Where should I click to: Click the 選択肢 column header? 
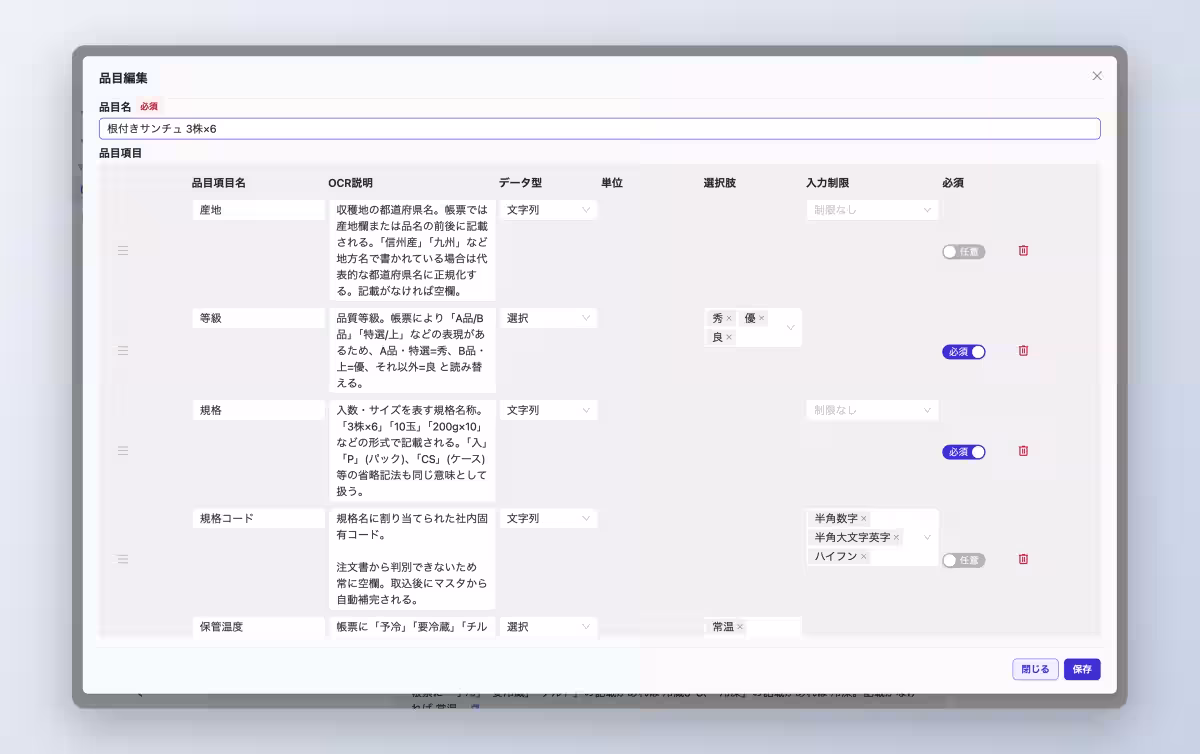[x=720, y=183]
